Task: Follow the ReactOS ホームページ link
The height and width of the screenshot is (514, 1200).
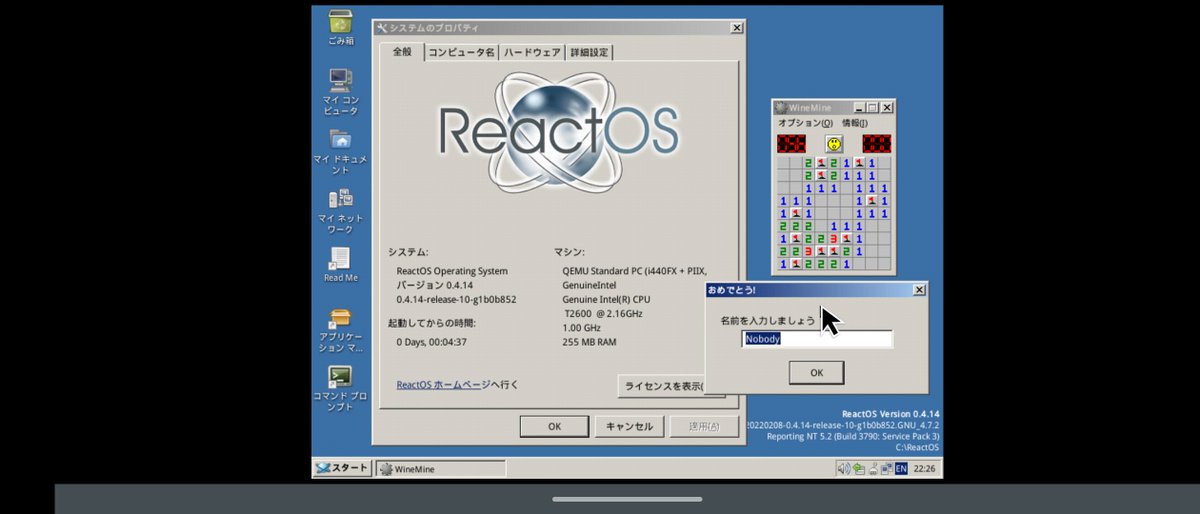Action: pyautogui.click(x=443, y=384)
